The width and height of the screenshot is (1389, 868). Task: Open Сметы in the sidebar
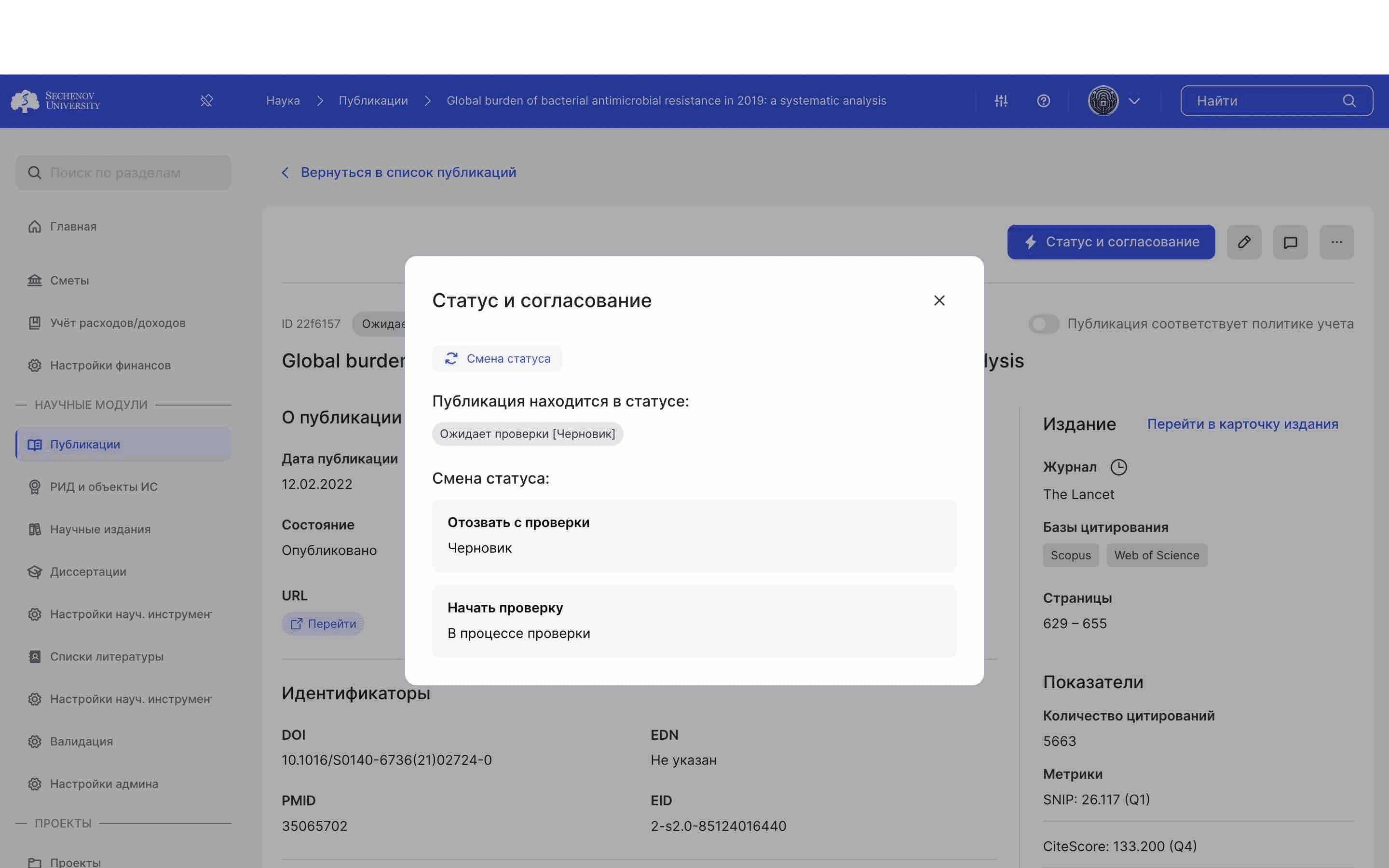pos(123,281)
